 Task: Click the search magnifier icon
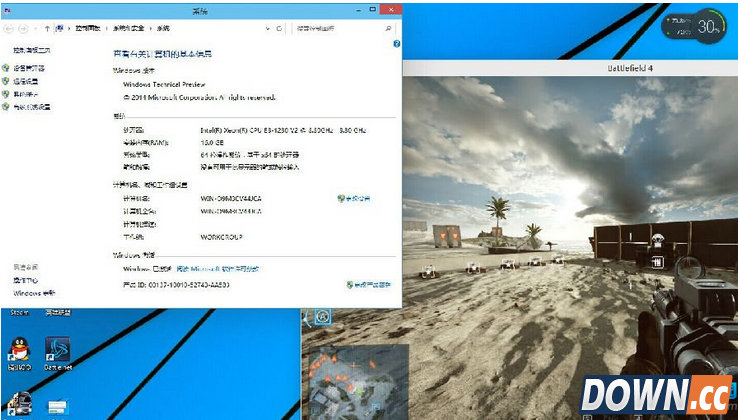click(x=388, y=29)
